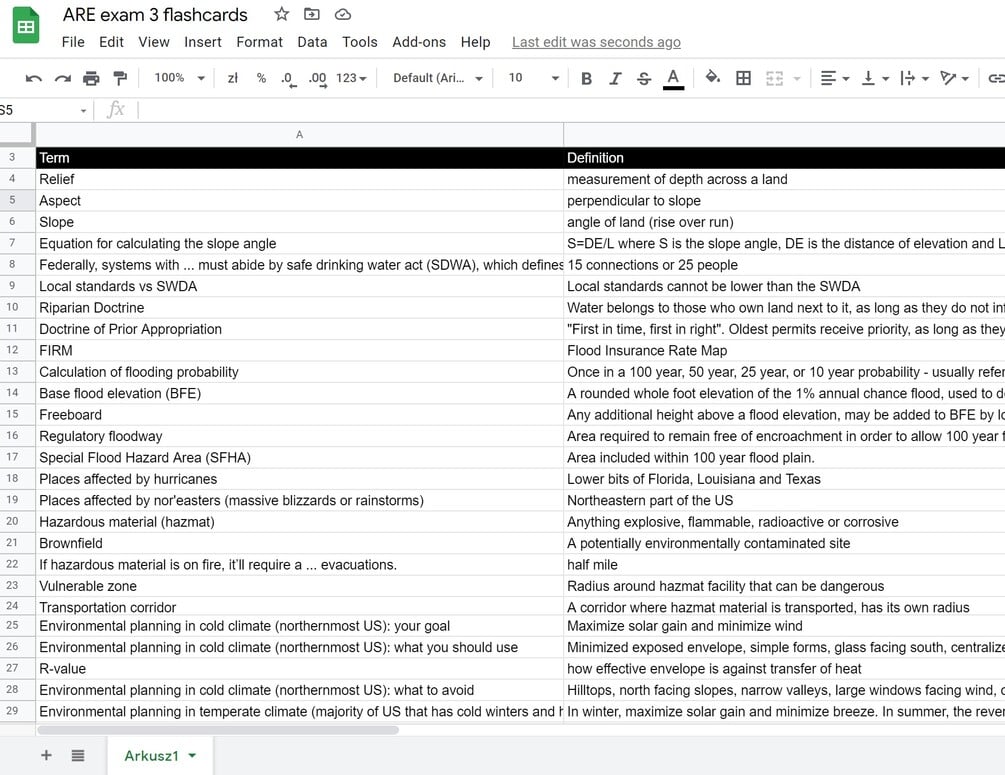Toggle bold formatting
This screenshot has width=1005, height=775.
[586, 78]
